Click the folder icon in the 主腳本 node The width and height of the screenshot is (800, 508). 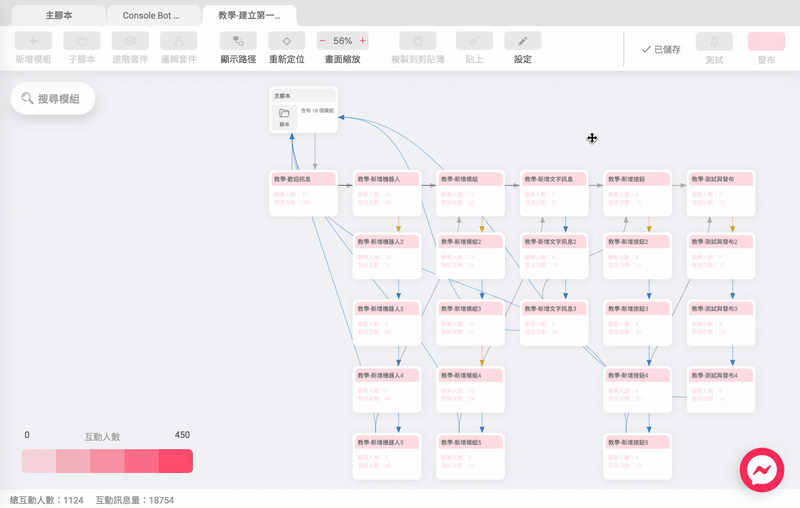tap(284, 113)
